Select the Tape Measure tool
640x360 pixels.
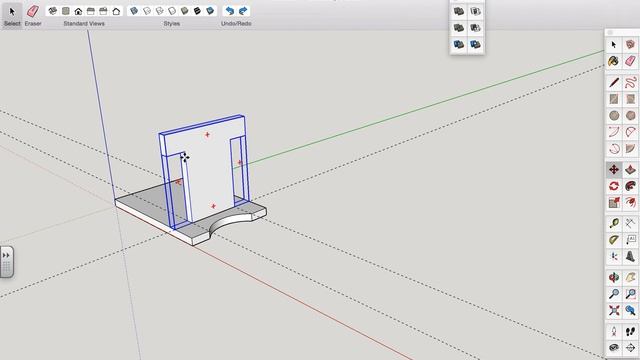(614, 223)
